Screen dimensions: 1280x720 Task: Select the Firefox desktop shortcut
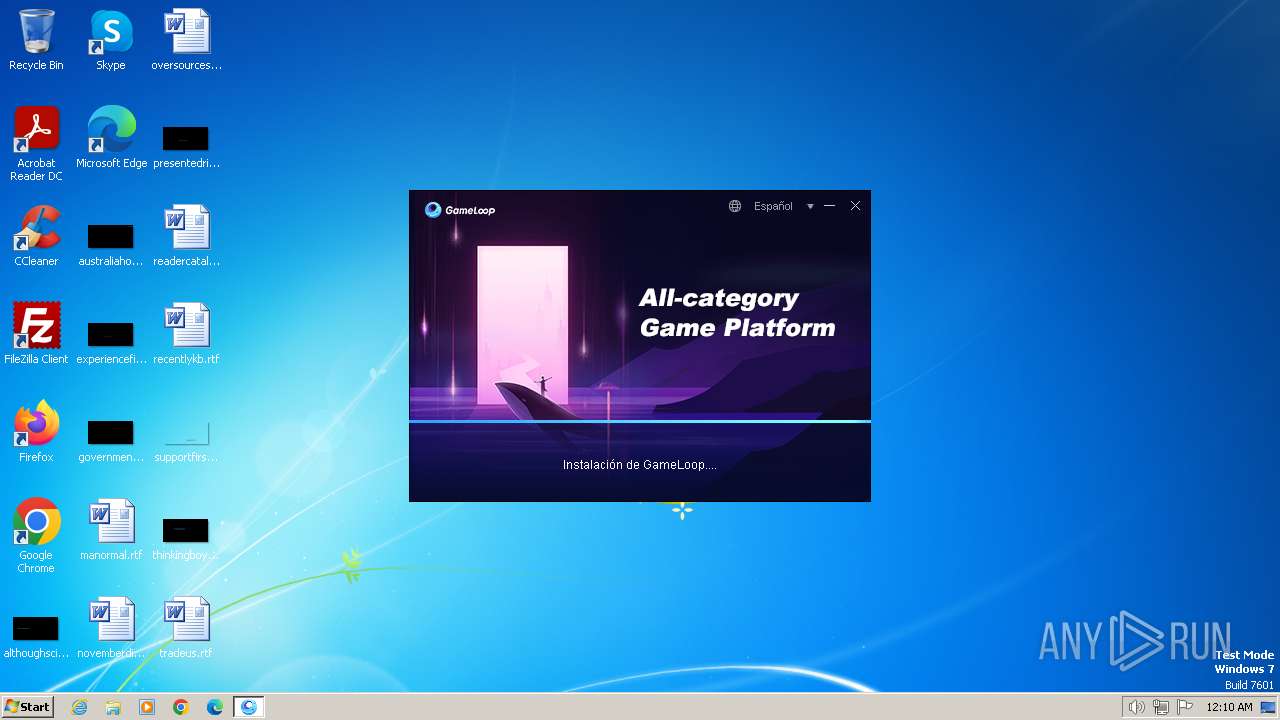pyautogui.click(x=36, y=432)
